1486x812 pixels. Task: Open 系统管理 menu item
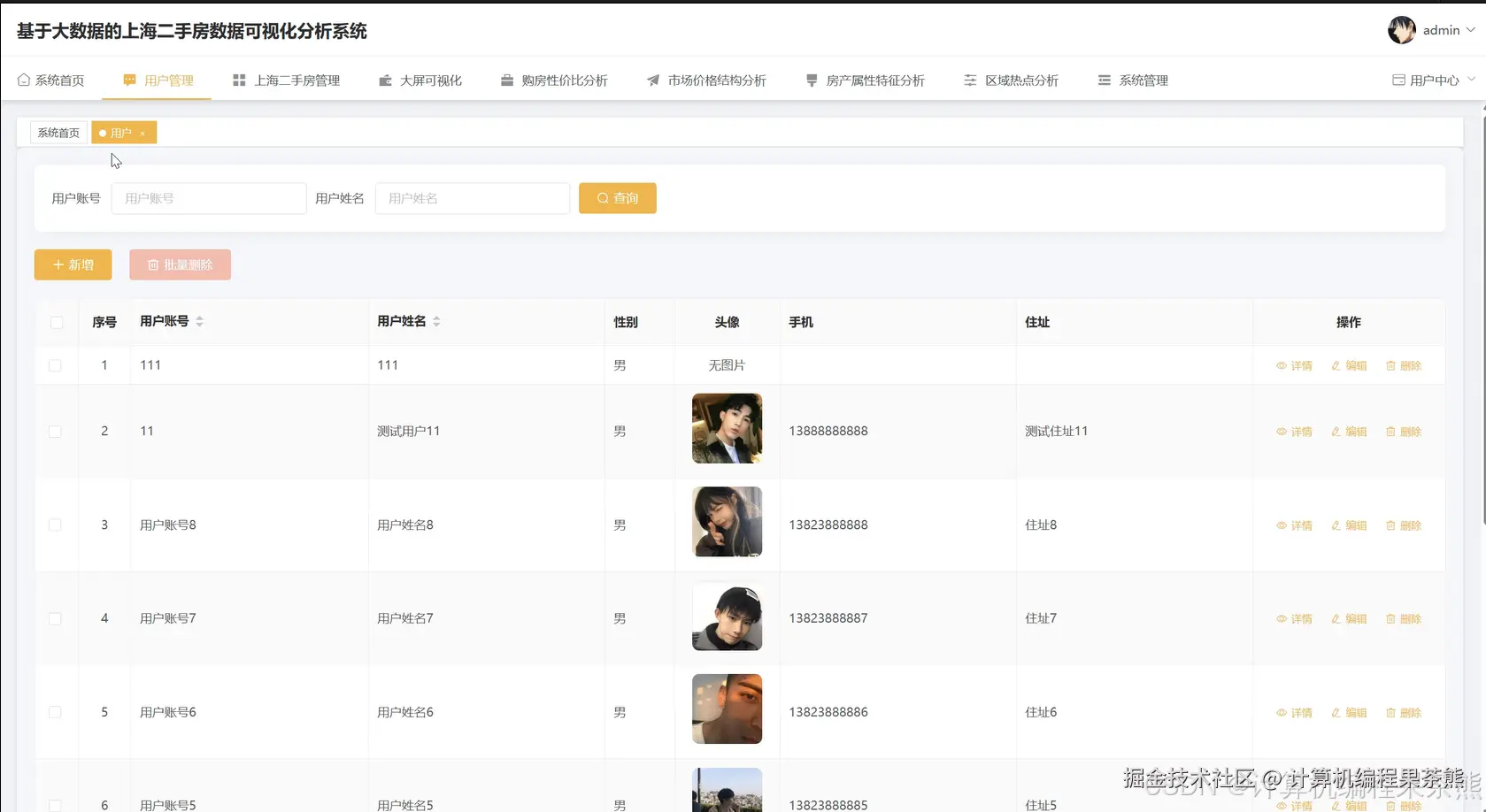tap(1133, 80)
